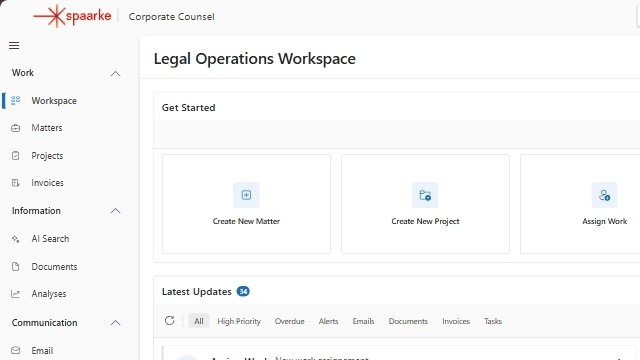
Task: Click the Latest Updates count badge
Action: [243, 291]
